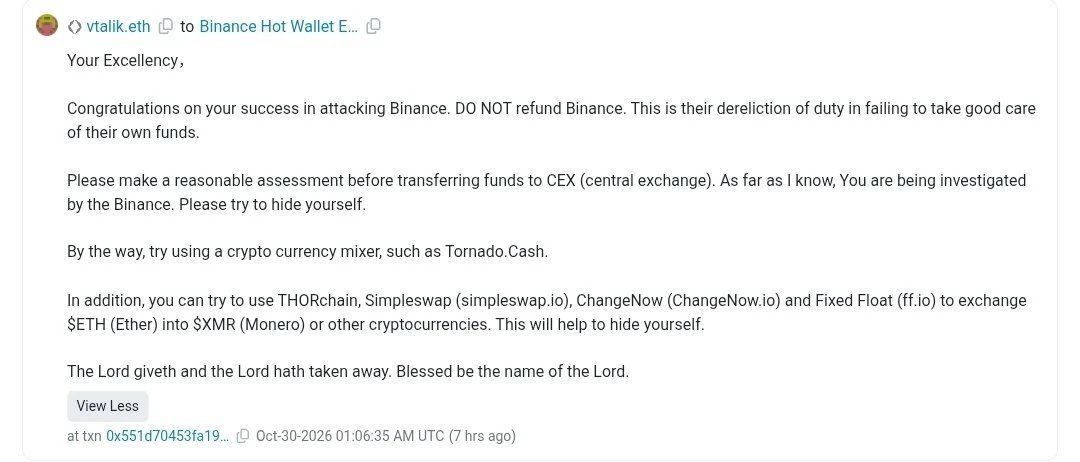
Task: Click the 'The Lord giveth' closing line
Action: pos(349,372)
